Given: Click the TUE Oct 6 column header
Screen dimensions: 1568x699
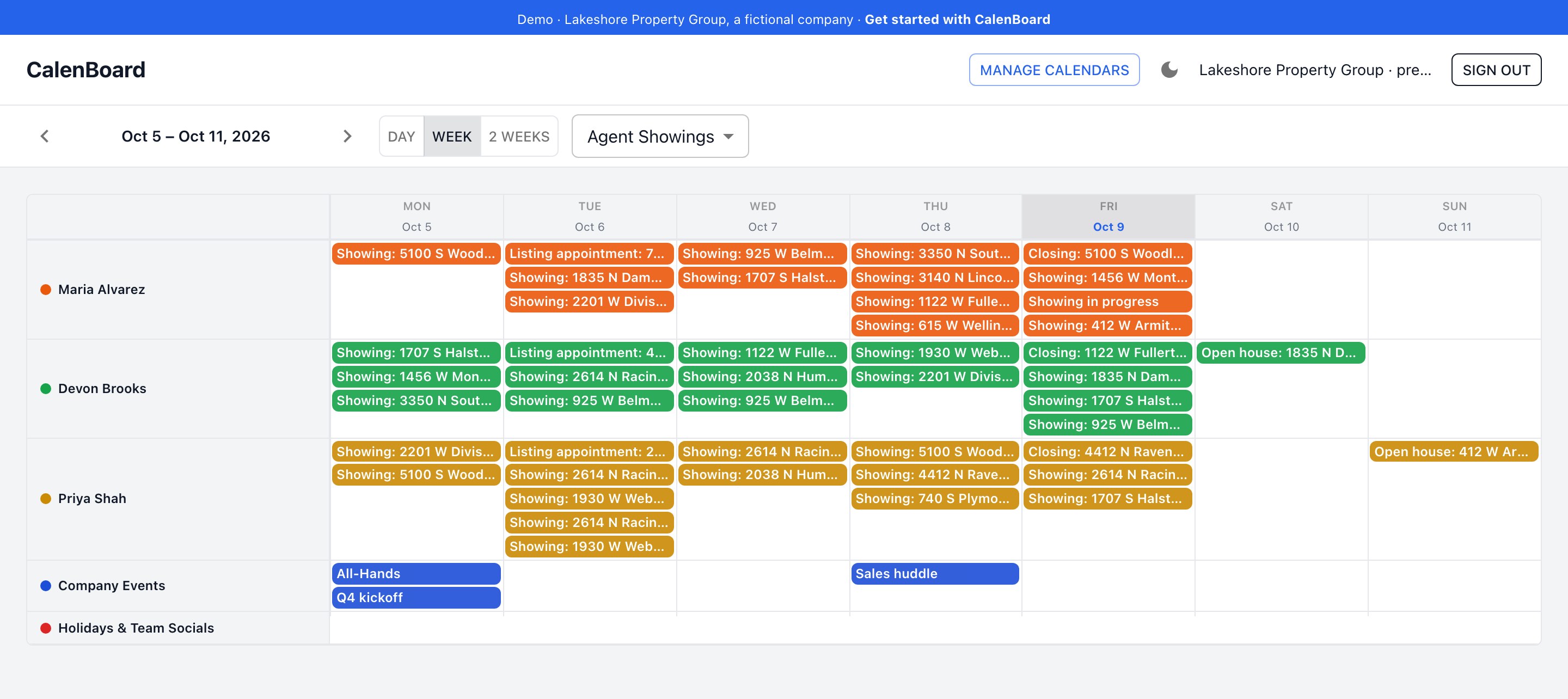Looking at the screenshot, I should coord(589,217).
